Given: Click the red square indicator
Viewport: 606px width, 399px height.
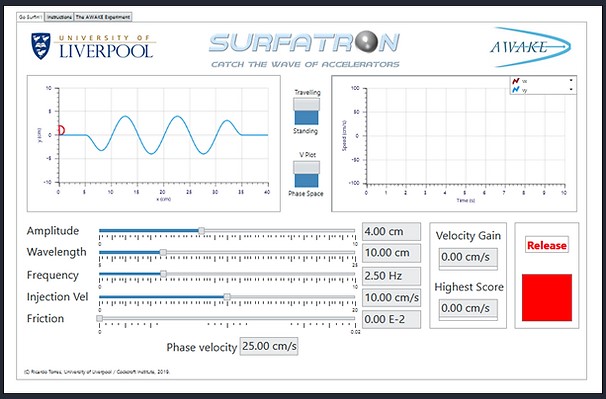Looking at the screenshot, I should 546,298.
